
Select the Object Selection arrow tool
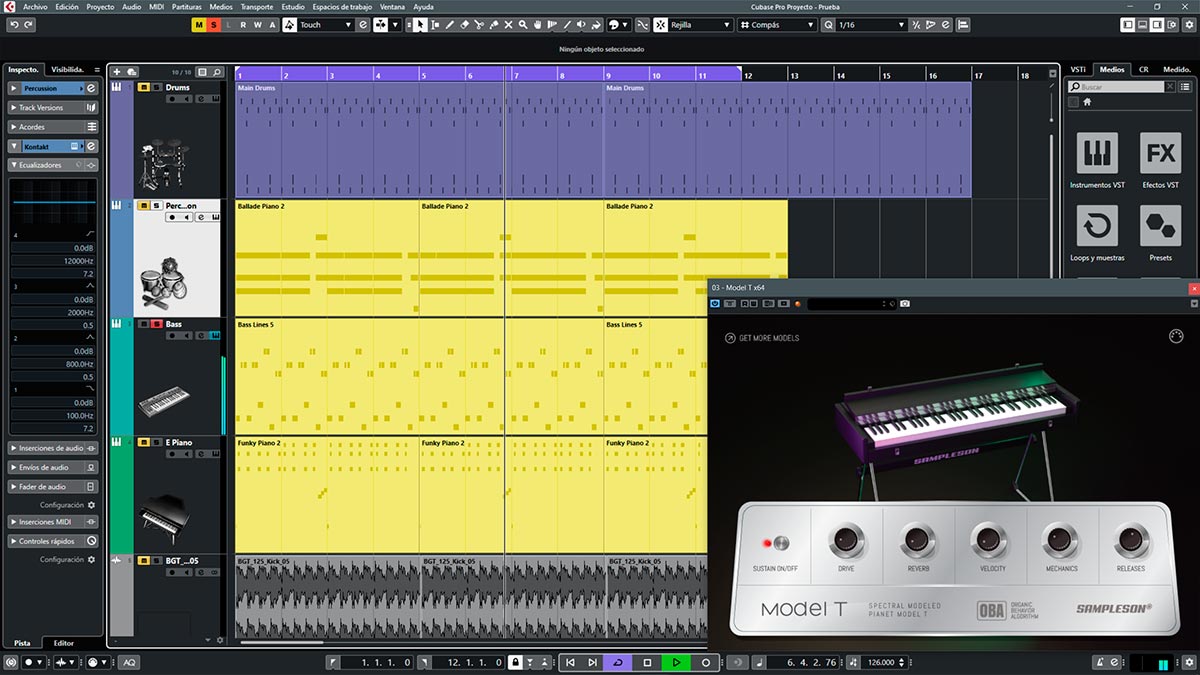pos(420,24)
